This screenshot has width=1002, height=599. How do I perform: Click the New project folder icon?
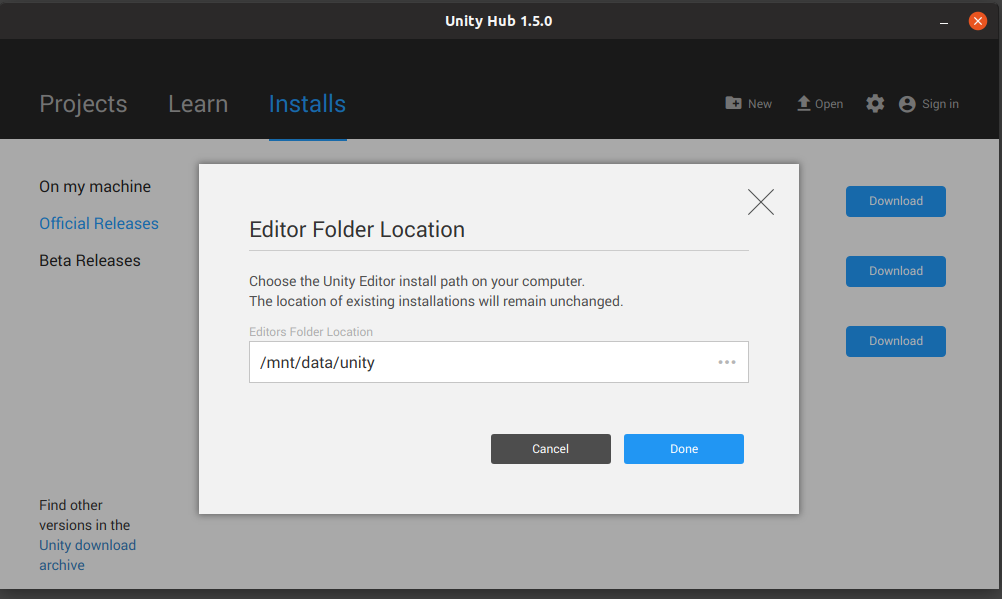[x=733, y=103]
